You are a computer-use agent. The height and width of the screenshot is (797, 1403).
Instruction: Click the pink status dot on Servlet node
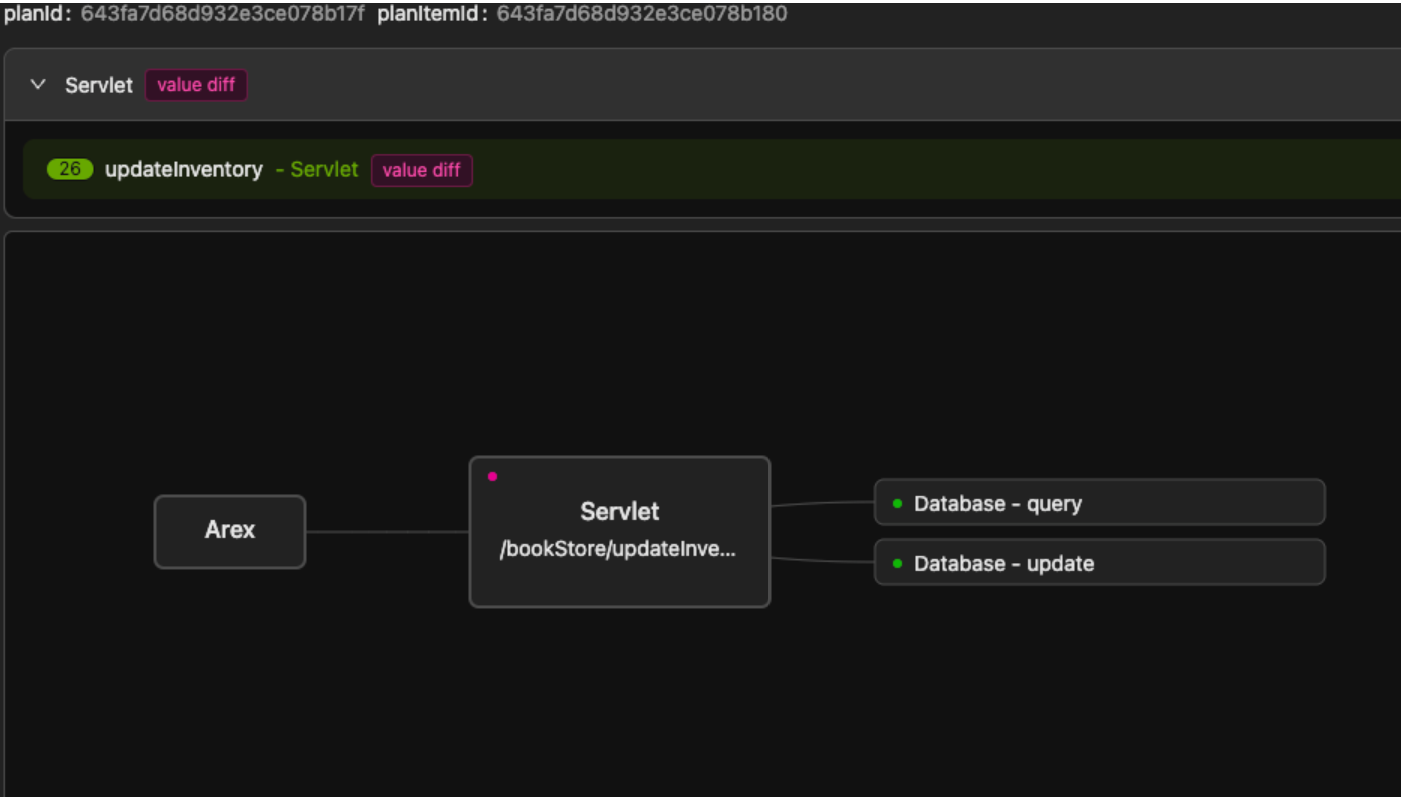point(492,476)
